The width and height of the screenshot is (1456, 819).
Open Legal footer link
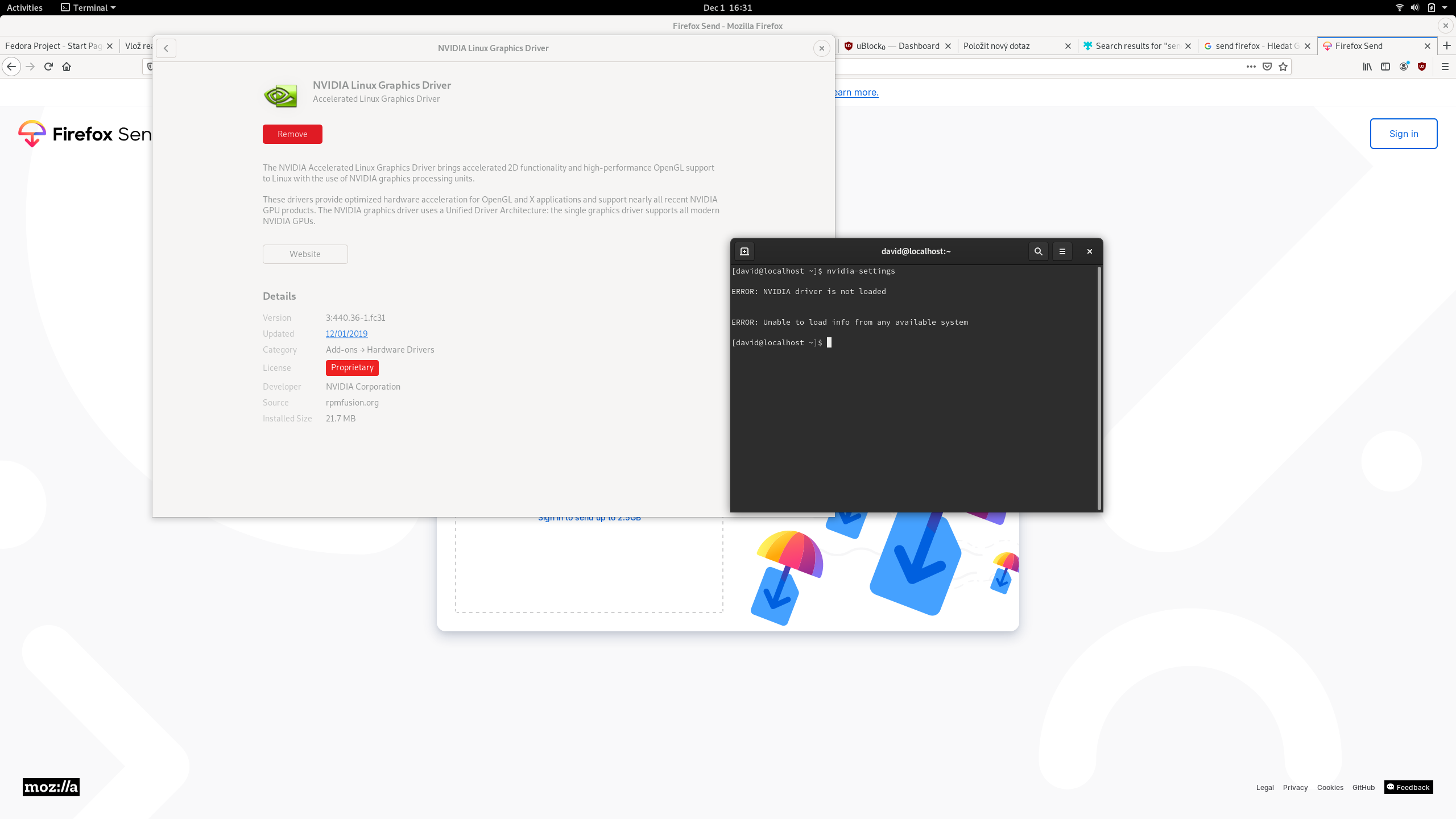pyautogui.click(x=1265, y=788)
